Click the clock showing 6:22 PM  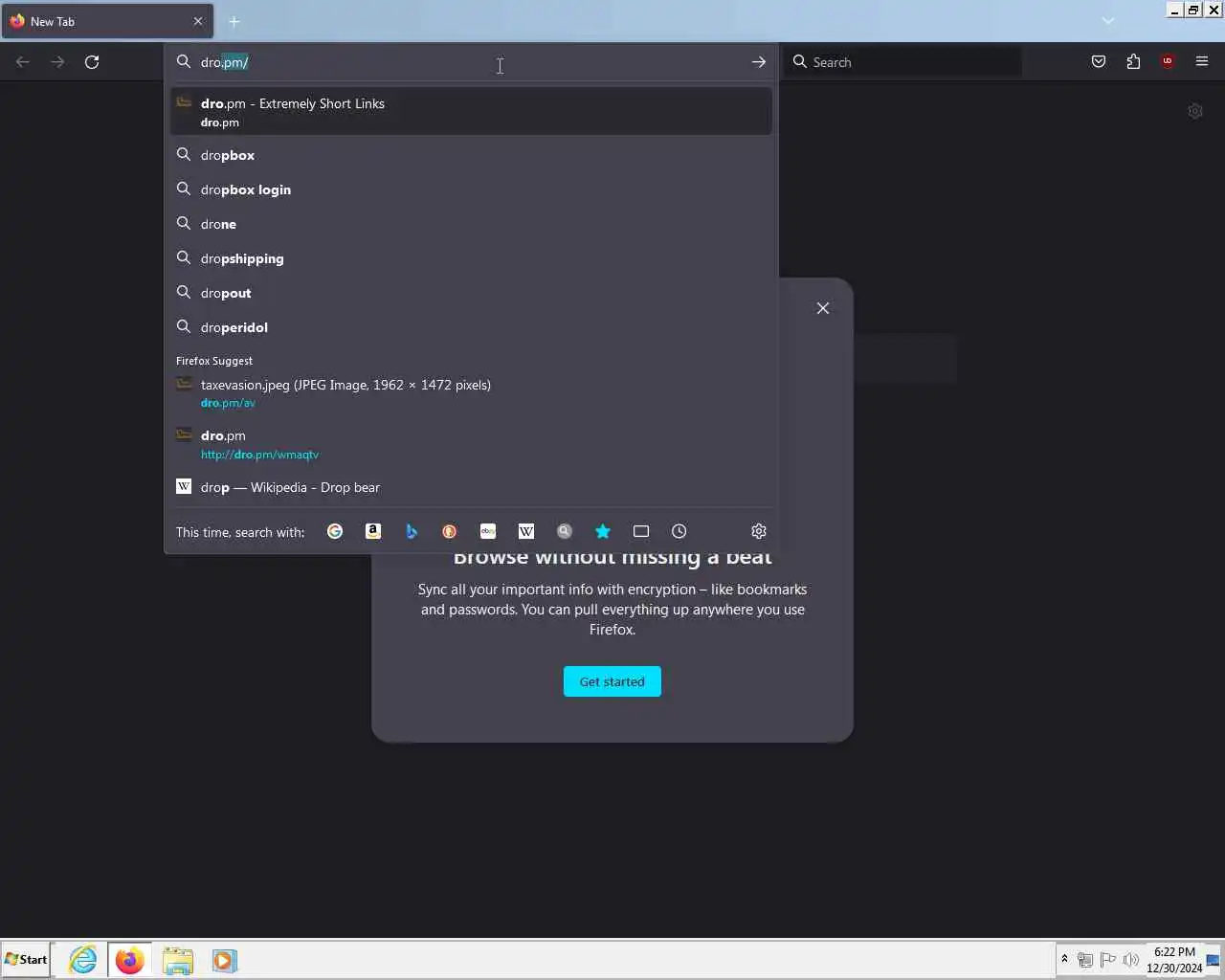click(x=1174, y=960)
